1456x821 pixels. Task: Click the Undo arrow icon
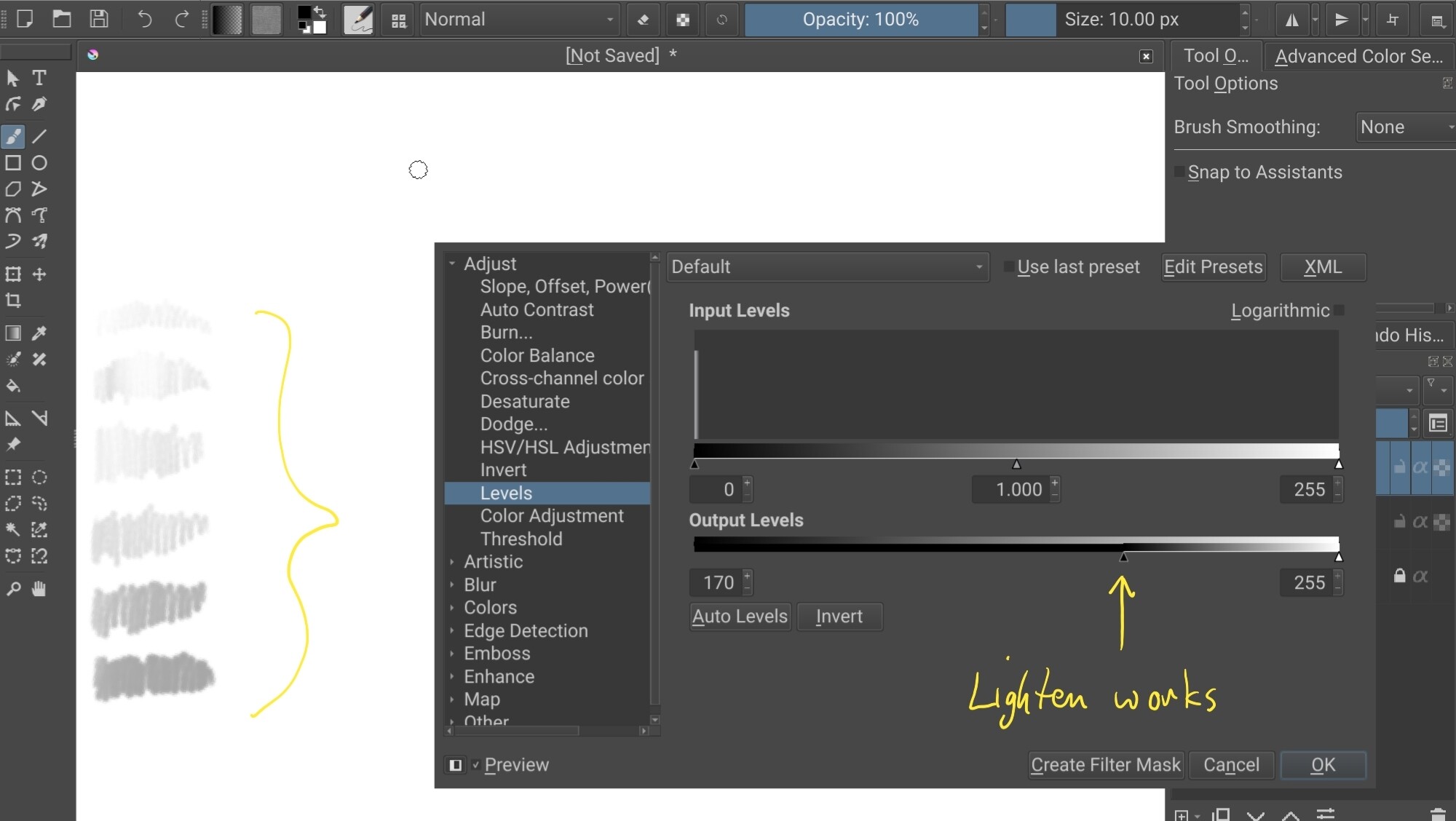click(144, 20)
